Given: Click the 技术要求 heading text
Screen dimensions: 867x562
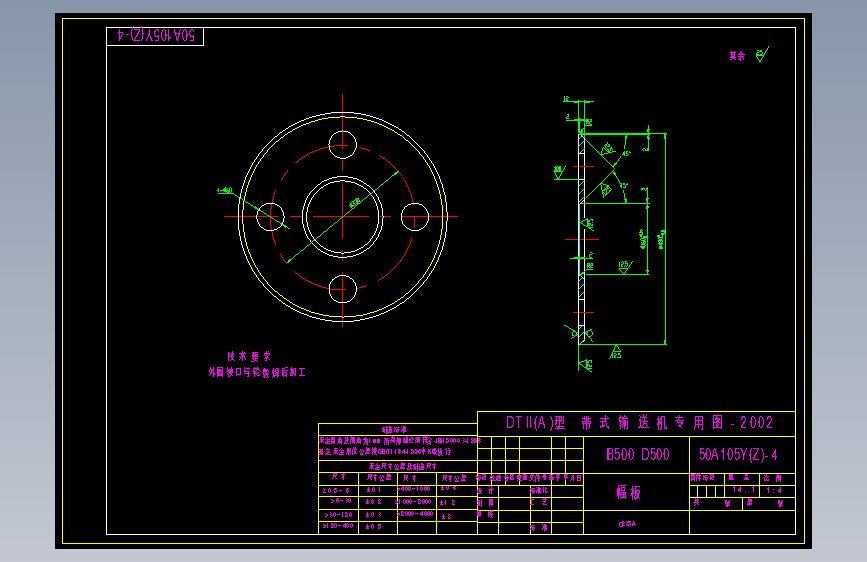Looking at the screenshot, I should pyautogui.click(x=249, y=356).
